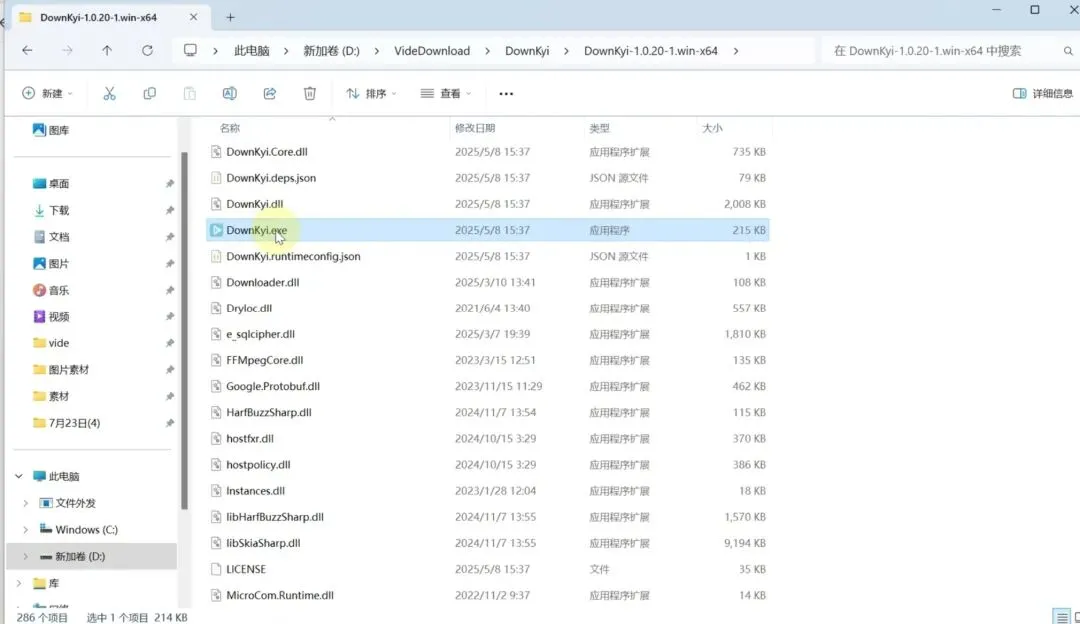Collapse the 此电脑 tree node
This screenshot has width=1080, height=624.
[x=19, y=476]
